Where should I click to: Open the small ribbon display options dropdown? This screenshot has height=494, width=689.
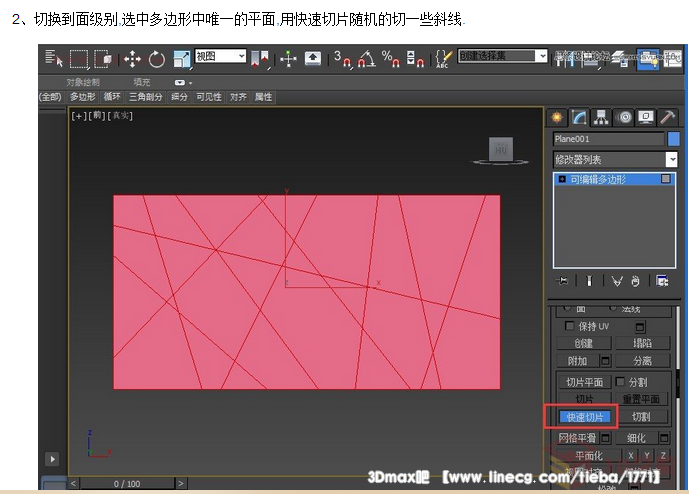183,83
